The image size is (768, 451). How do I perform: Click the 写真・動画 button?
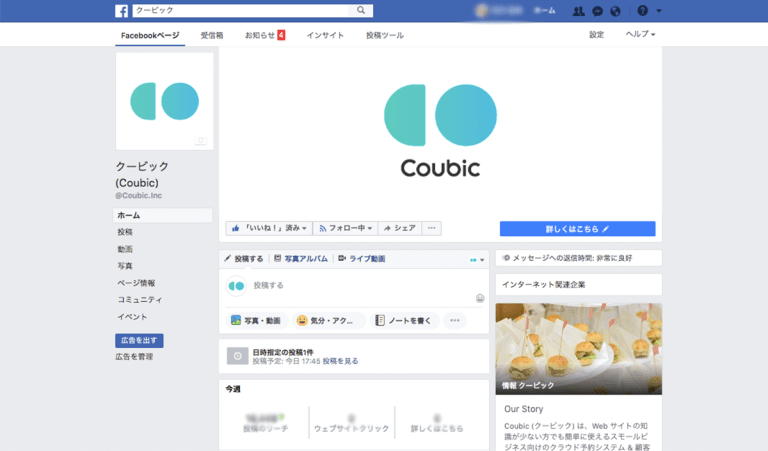click(x=256, y=321)
